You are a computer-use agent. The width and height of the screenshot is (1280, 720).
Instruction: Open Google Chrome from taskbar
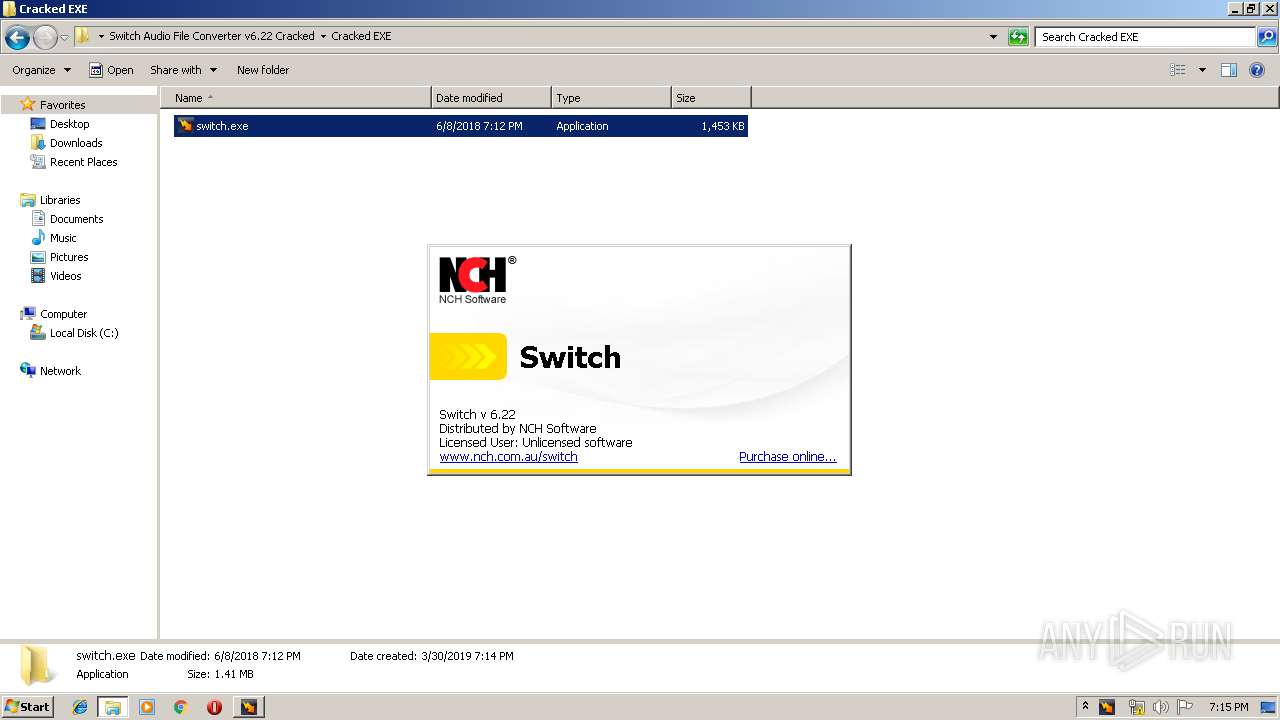tap(180, 707)
